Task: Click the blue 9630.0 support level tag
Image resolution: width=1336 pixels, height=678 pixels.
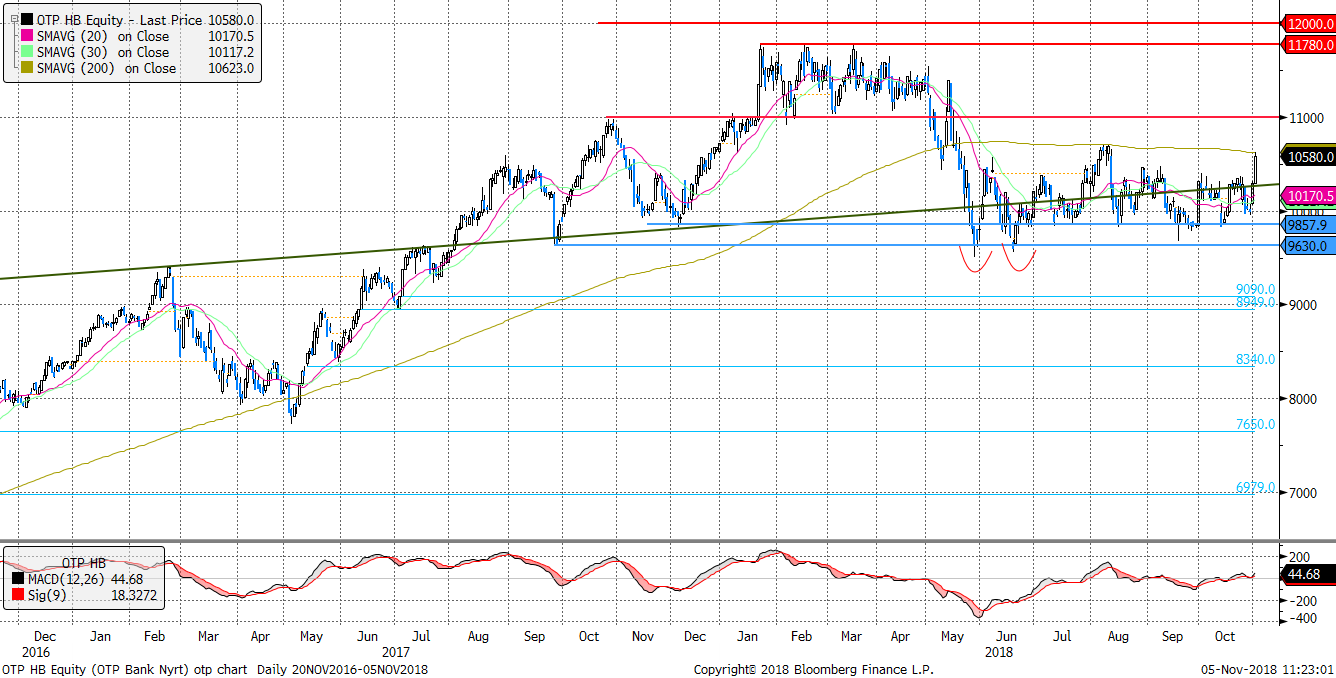Action: [x=1308, y=245]
